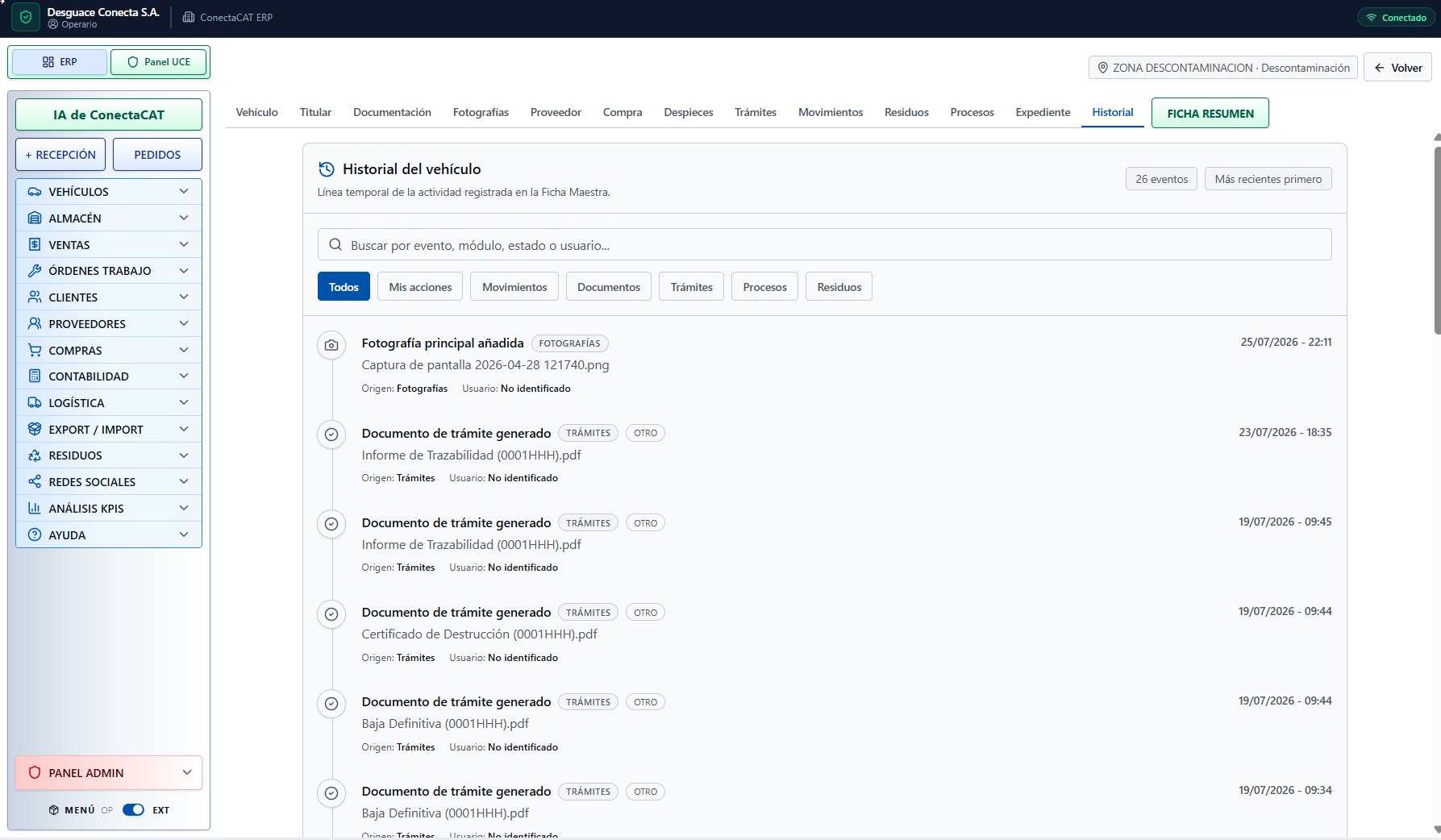The image size is (1441, 840).
Task: Switch to Panel UCE mode
Action: point(158,62)
